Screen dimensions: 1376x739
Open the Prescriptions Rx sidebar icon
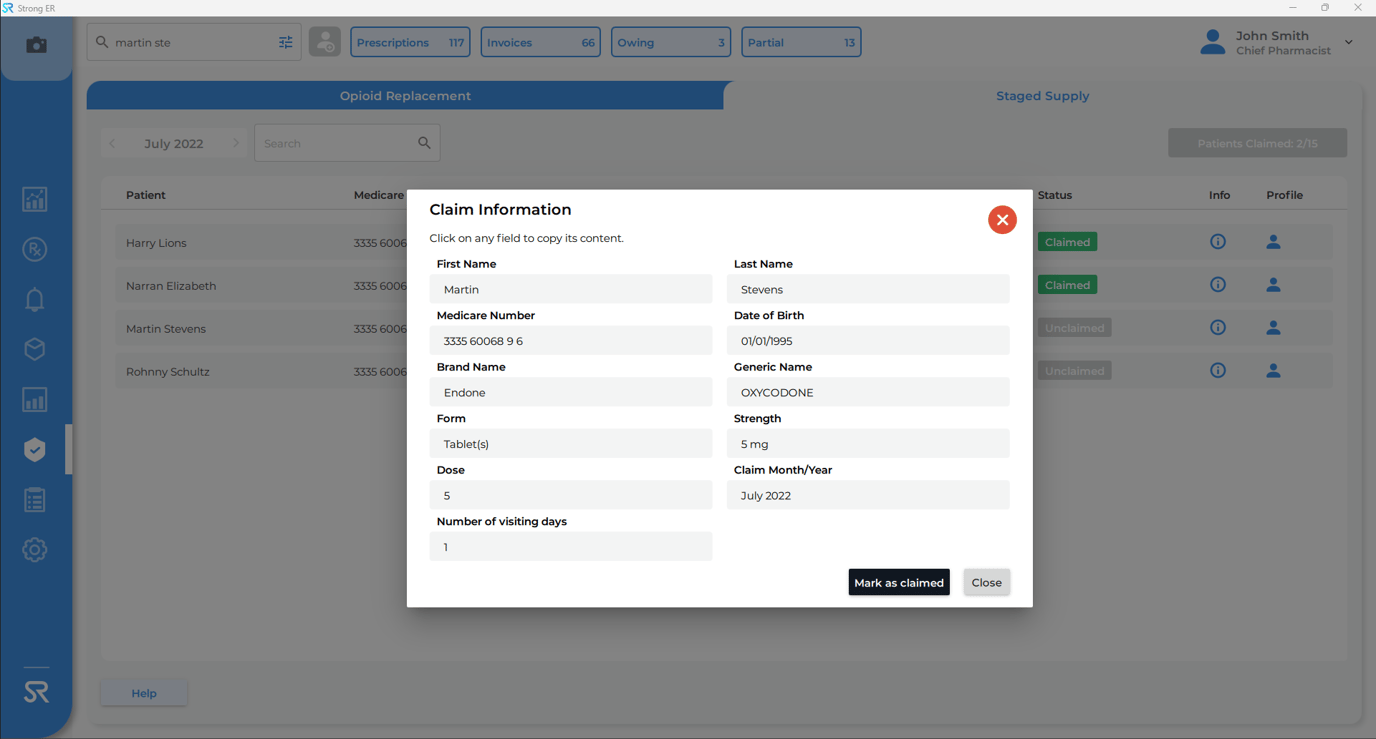[x=34, y=249]
